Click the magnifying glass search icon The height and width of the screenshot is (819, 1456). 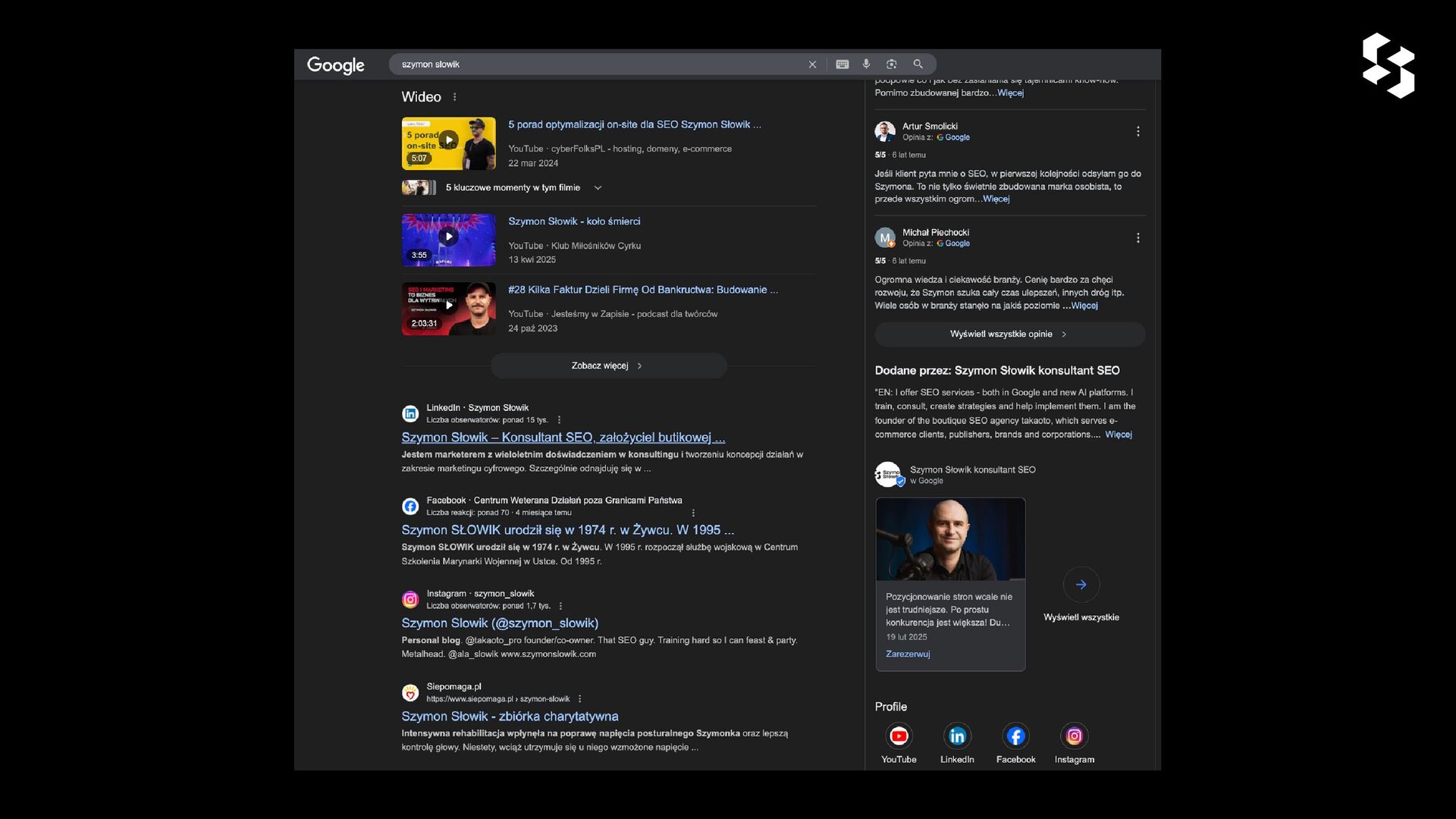tap(918, 64)
